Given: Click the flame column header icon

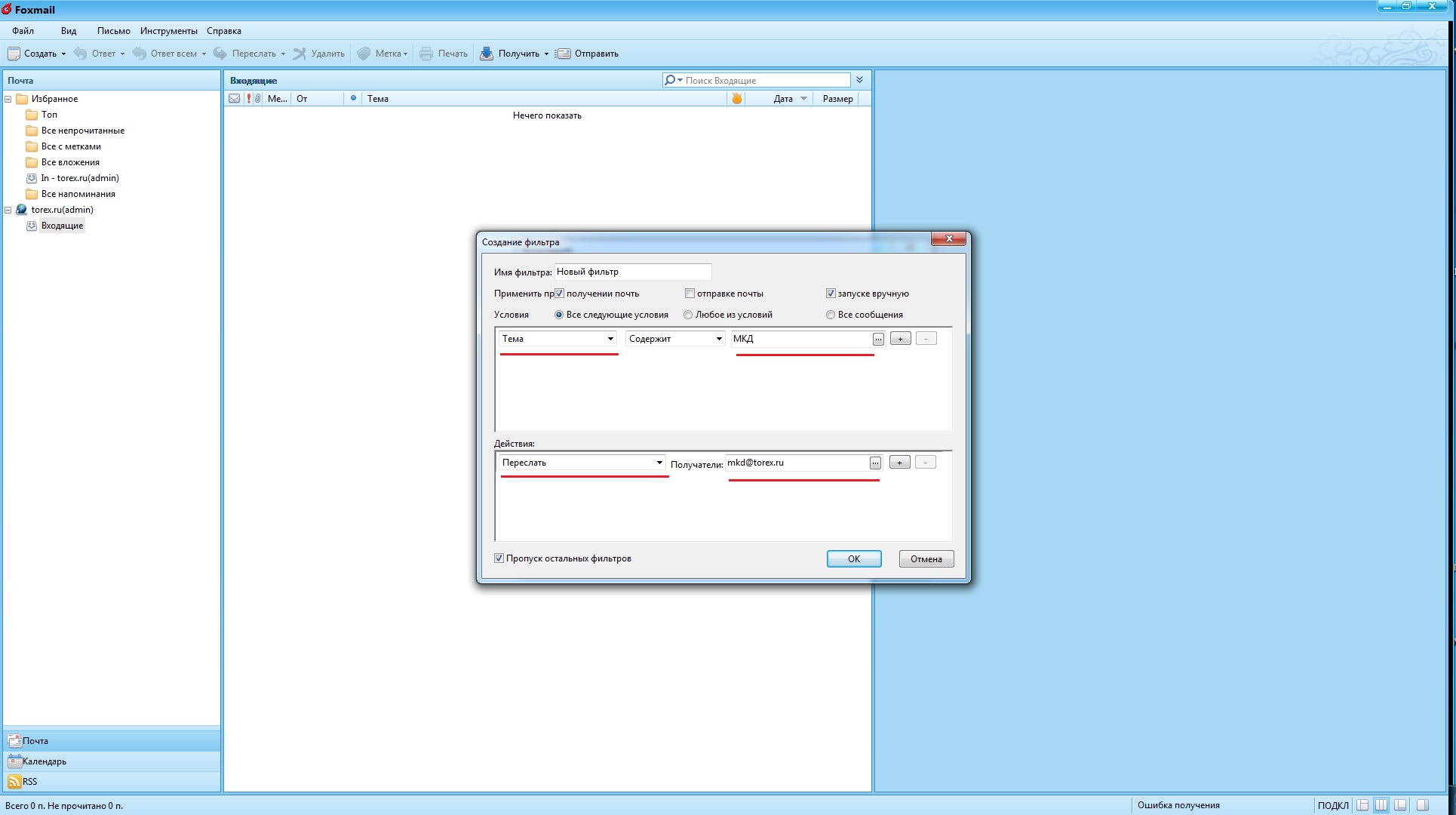Looking at the screenshot, I should [x=737, y=99].
